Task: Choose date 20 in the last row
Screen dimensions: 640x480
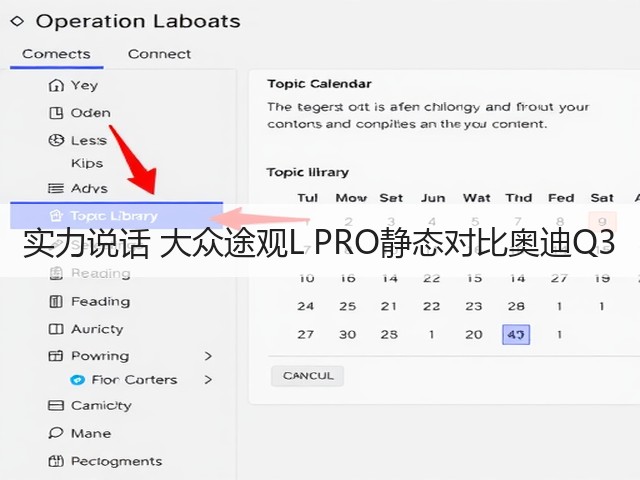Action: 474,335
